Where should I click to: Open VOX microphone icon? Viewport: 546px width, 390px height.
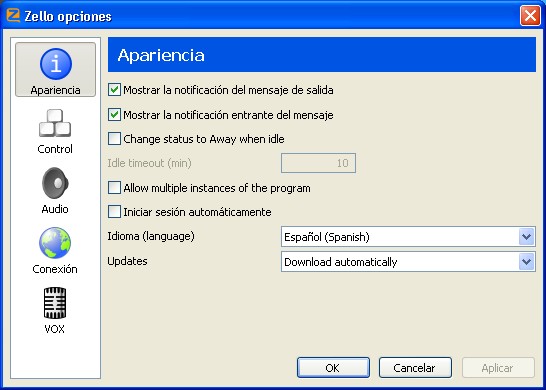55,303
